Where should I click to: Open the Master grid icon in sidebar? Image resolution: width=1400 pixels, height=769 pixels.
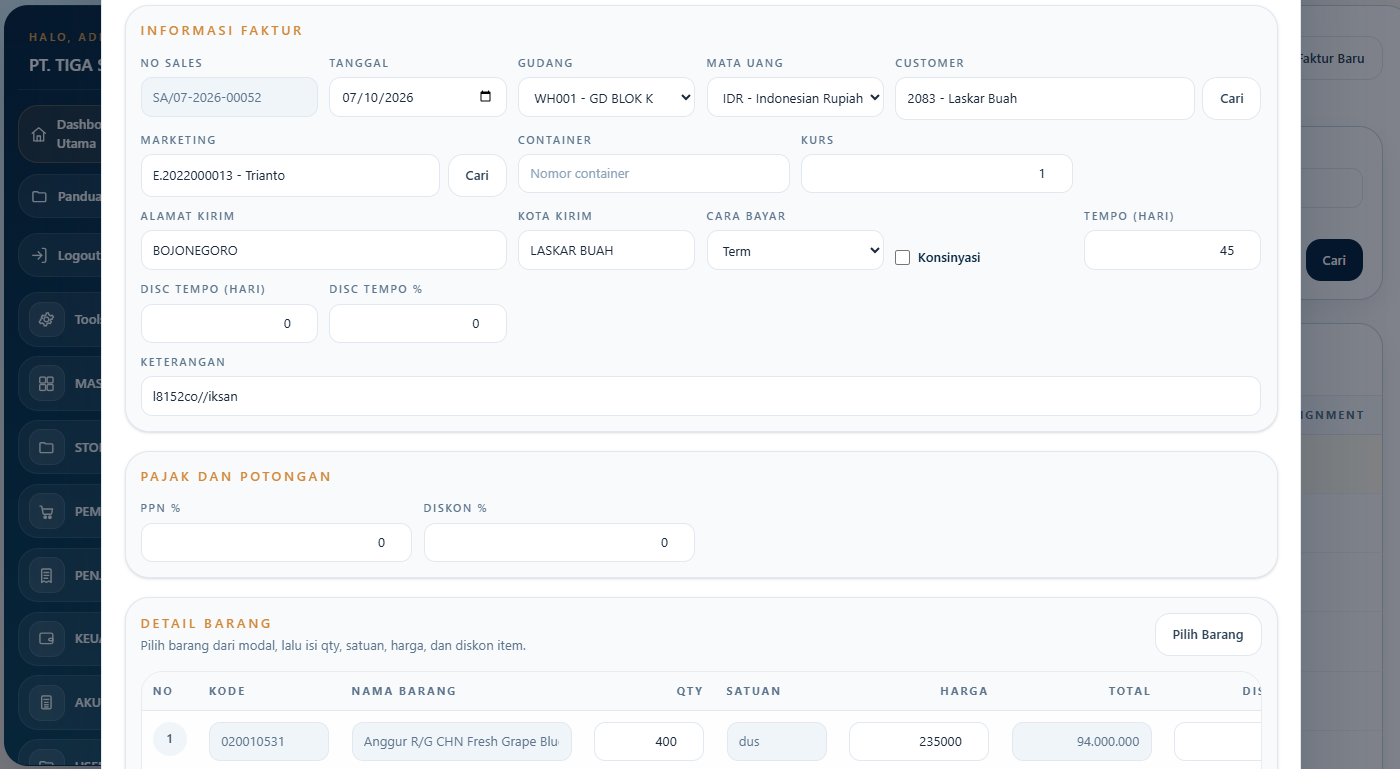pos(46,383)
